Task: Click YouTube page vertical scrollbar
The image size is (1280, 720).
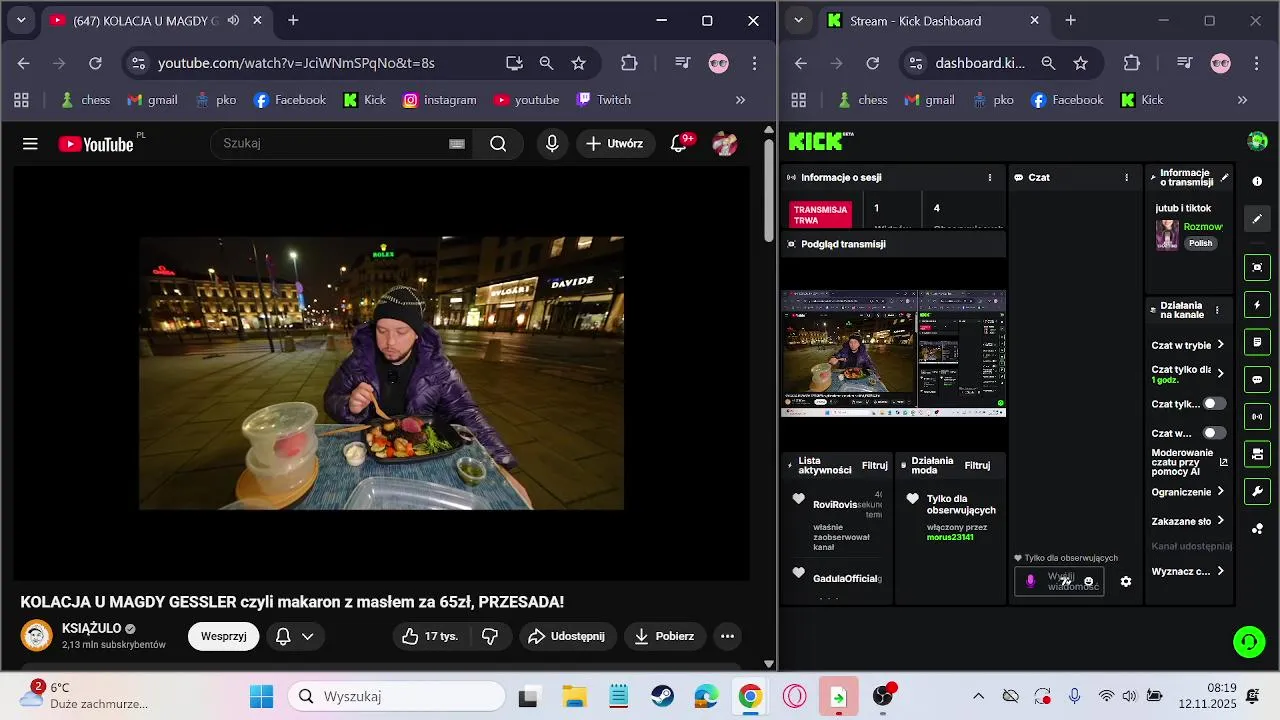Action: click(768, 190)
